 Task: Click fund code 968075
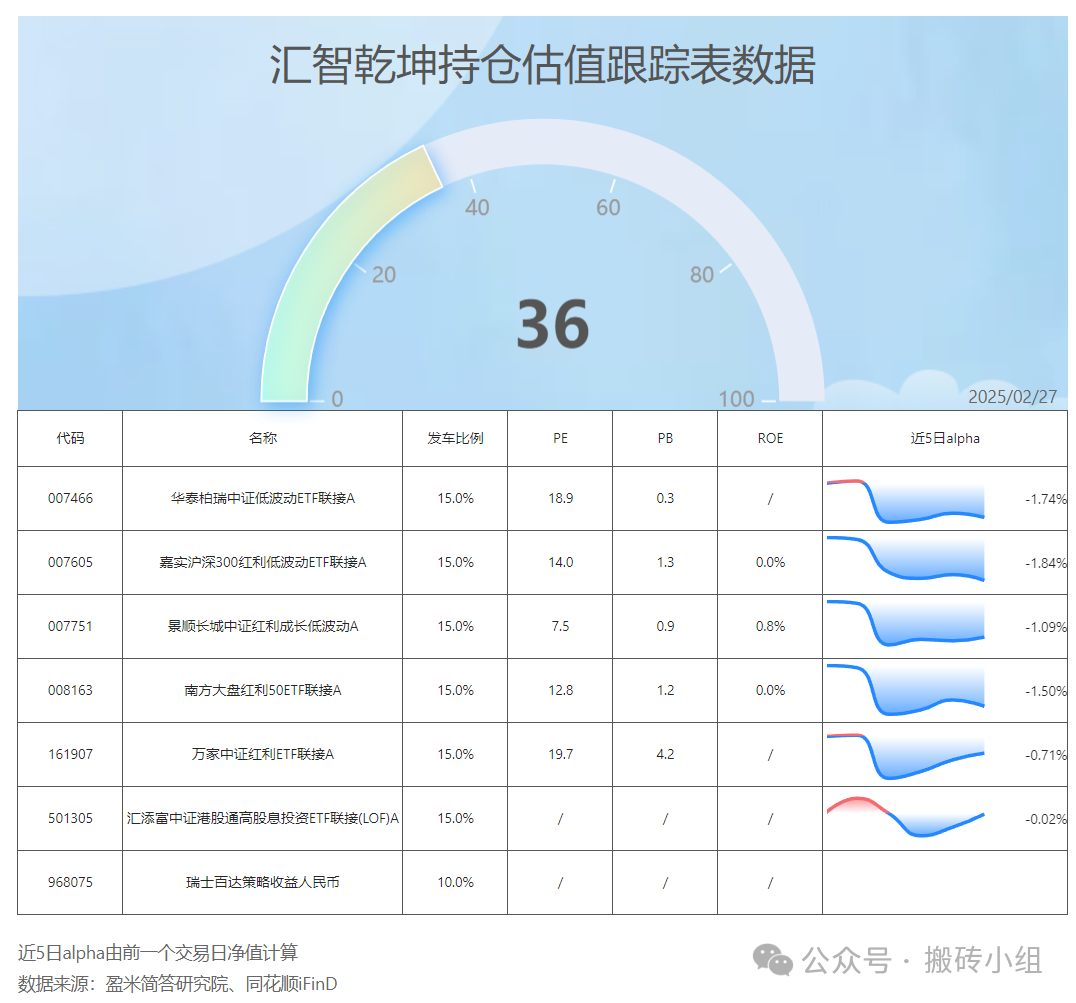point(70,882)
